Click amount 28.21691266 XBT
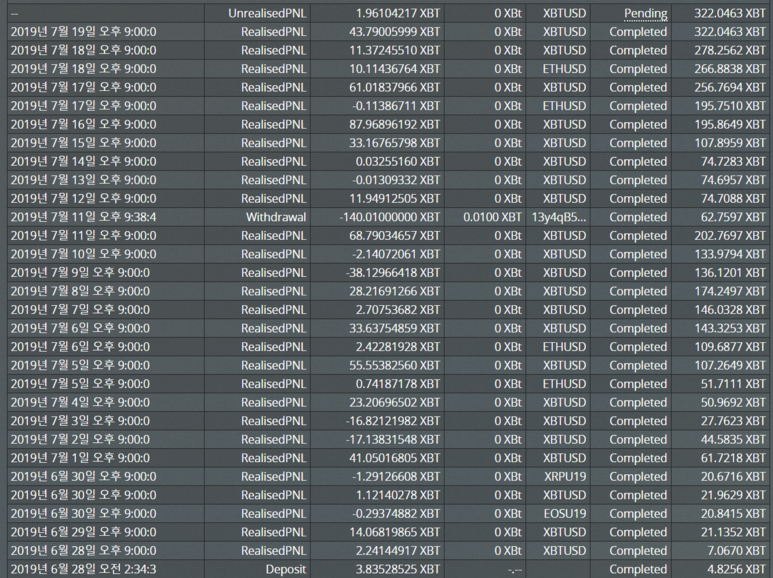773x578 pixels. 394,291
